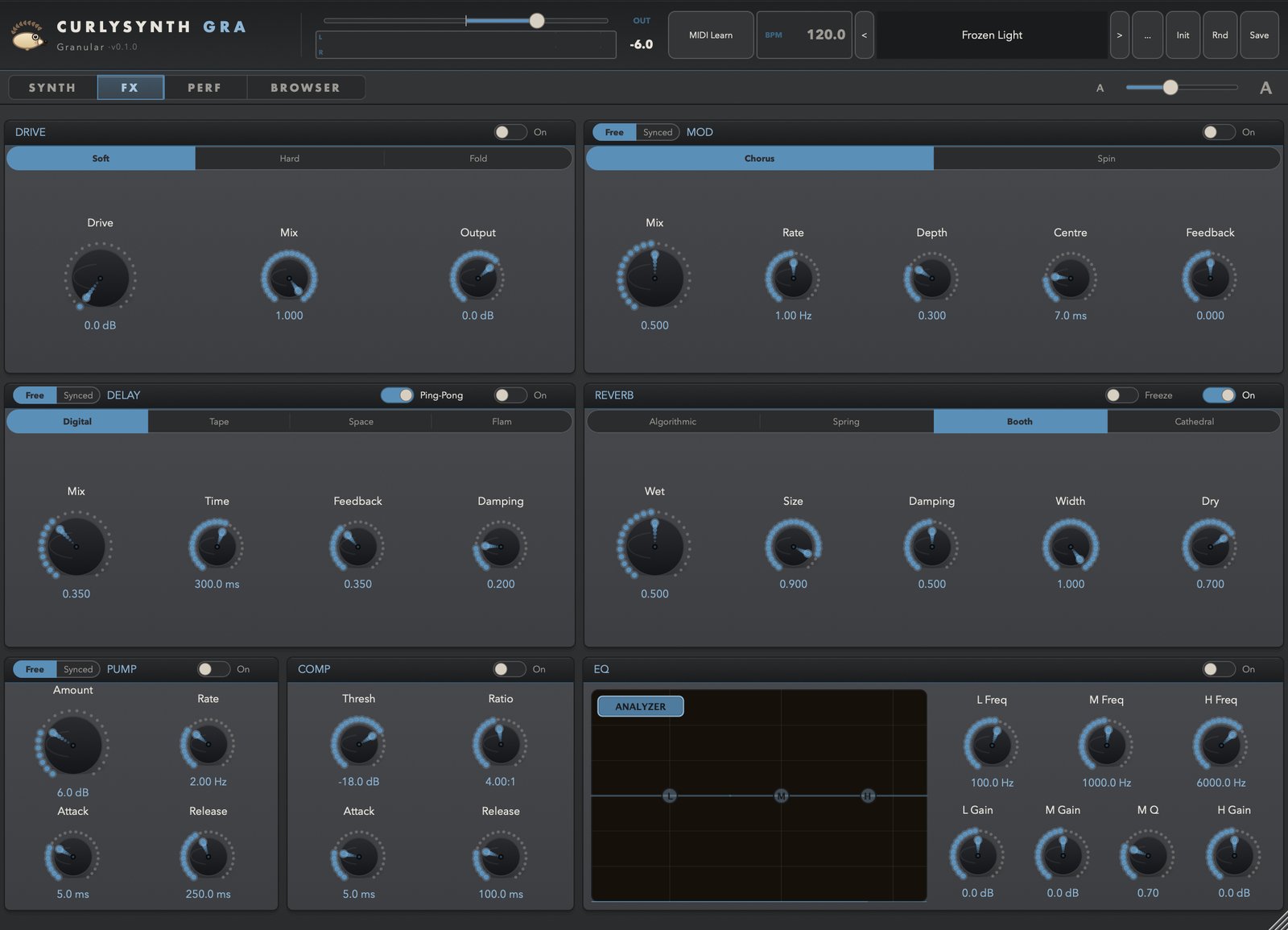The image size is (1288, 930).
Task: Select Spin modulation type
Action: click(1106, 159)
